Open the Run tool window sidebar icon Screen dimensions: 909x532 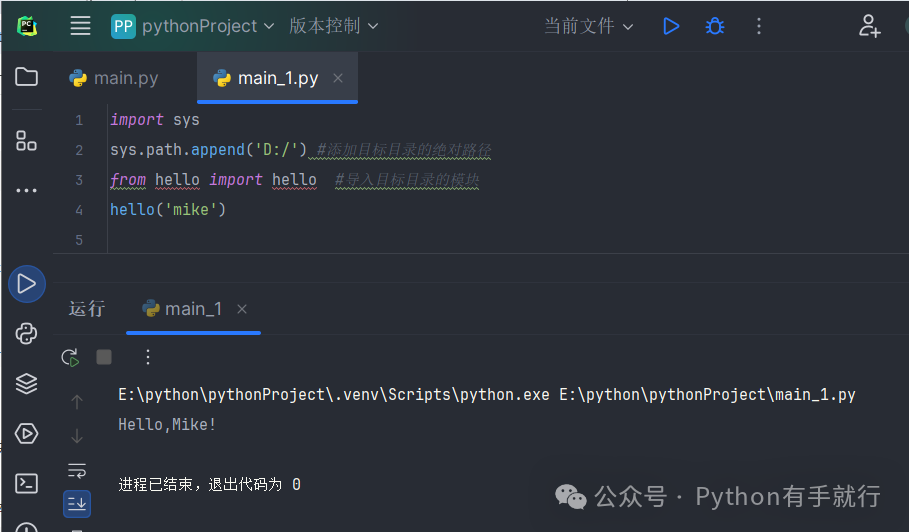click(27, 284)
